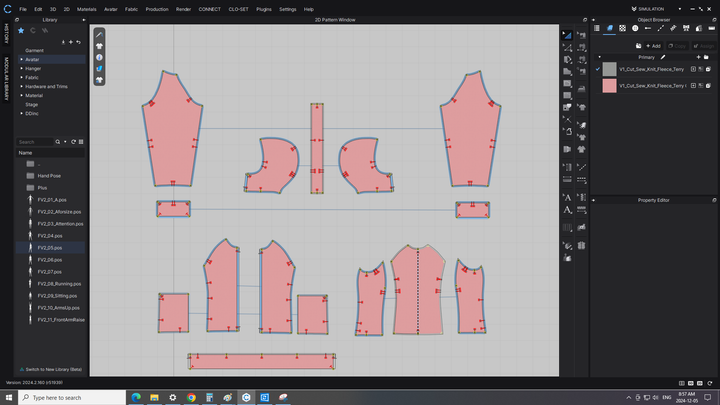
Task: Open the Buttonhole tab in Object Browser
Action: (x=647, y=28)
